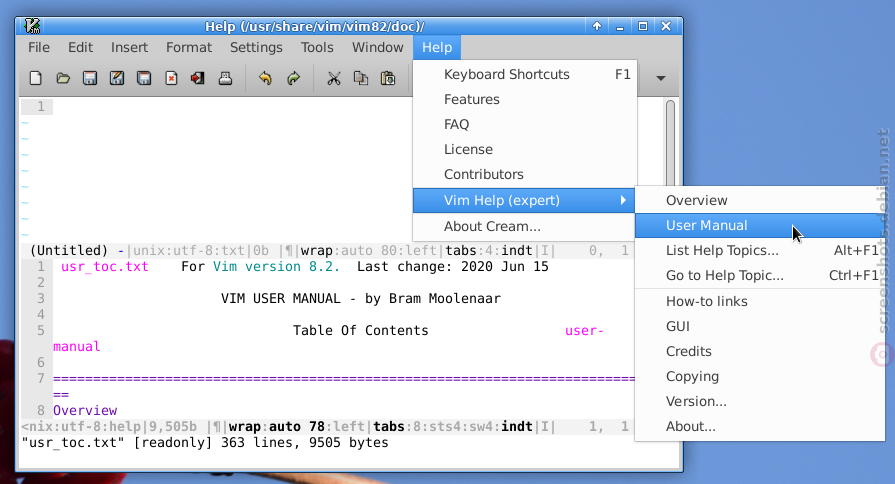Select Version... in the submenu

(760, 402)
